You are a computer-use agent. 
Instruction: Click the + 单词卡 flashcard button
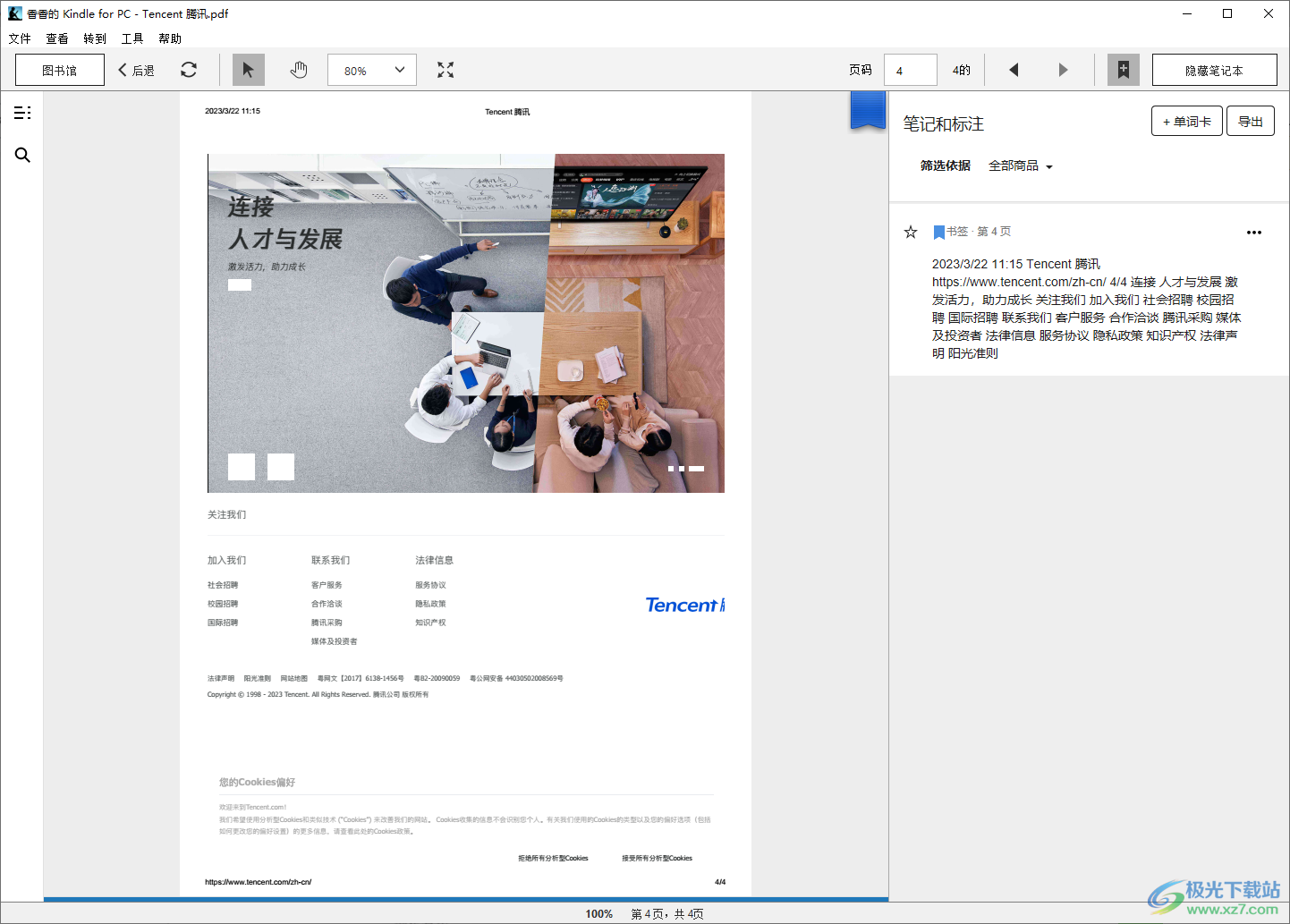coord(1186,122)
